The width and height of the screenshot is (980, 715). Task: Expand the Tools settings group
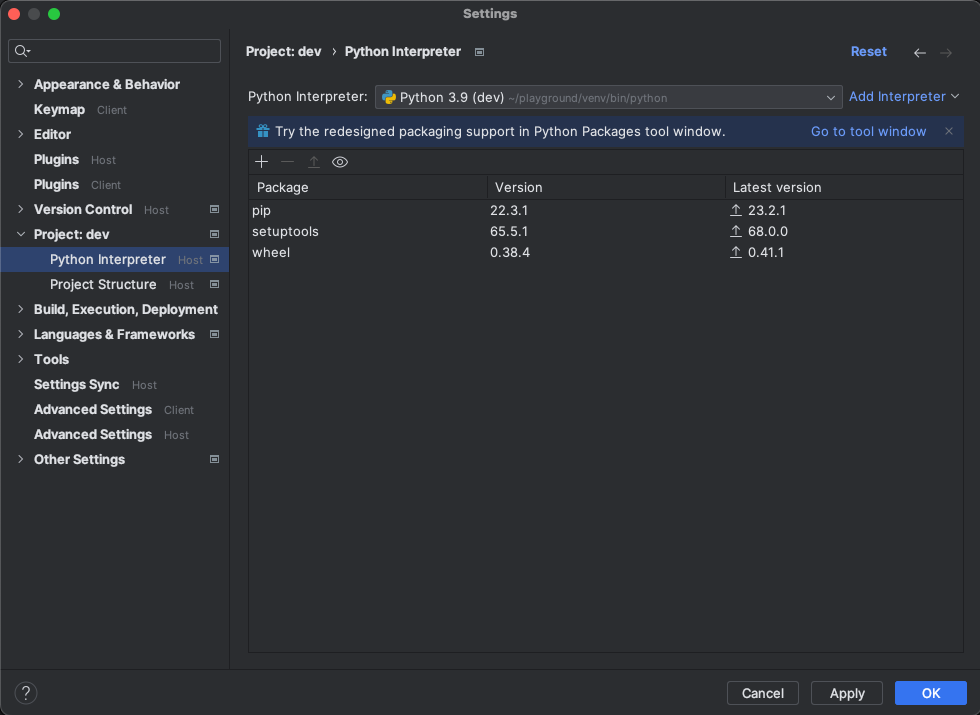(x=21, y=359)
